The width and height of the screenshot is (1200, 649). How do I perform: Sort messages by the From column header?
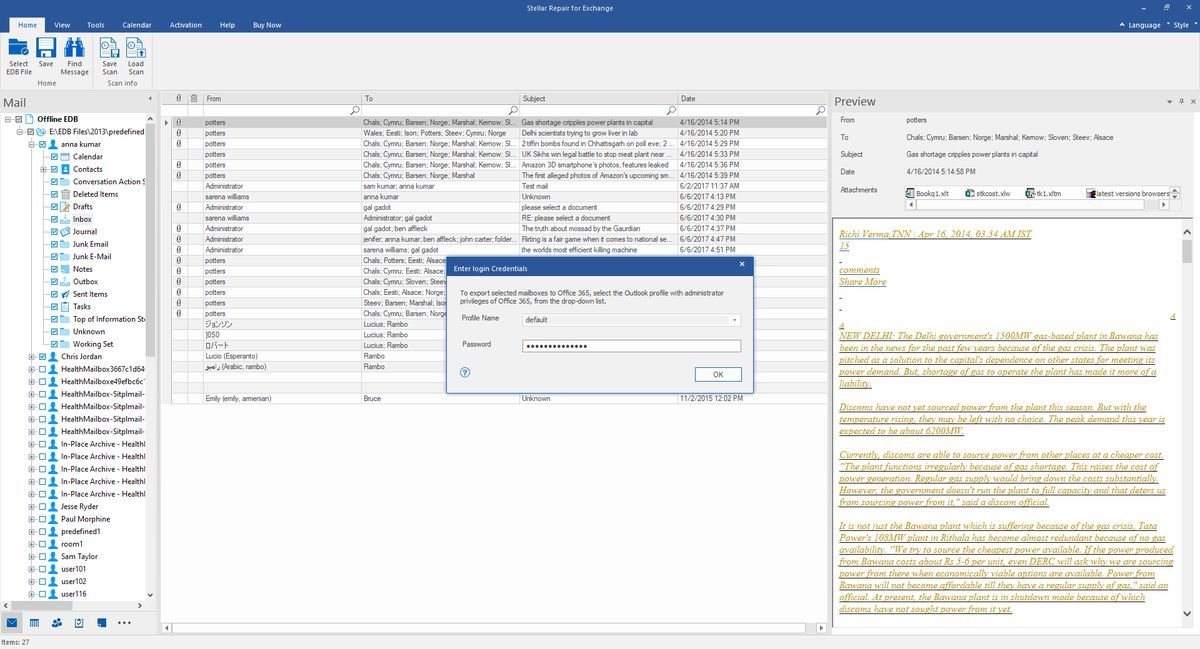click(282, 98)
